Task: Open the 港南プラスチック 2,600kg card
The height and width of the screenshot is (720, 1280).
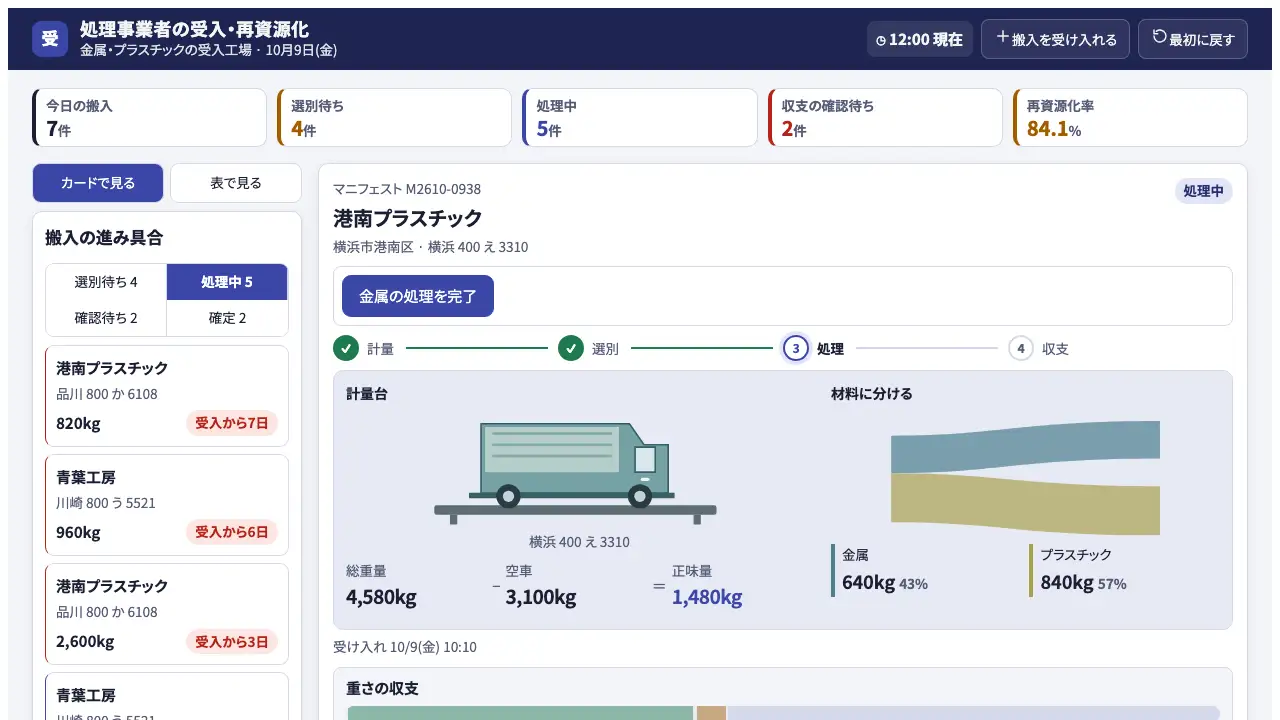Action: [167, 614]
